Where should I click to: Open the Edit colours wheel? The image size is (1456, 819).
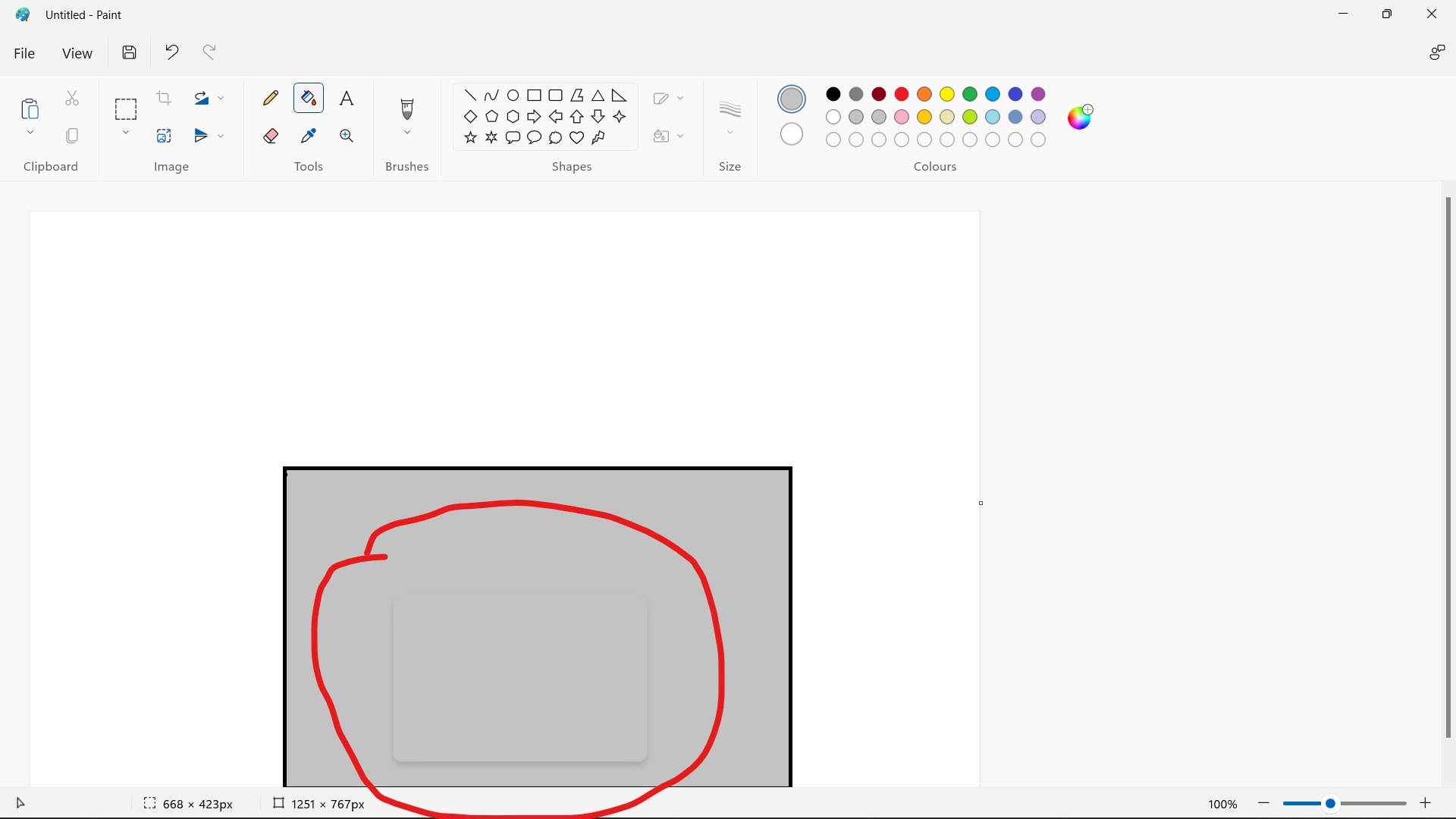[x=1081, y=117]
